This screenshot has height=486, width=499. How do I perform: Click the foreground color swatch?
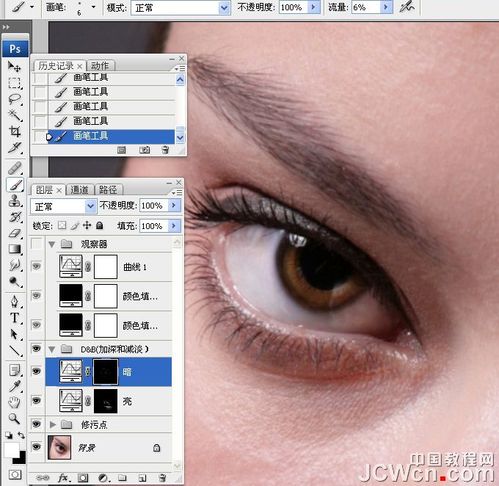tap(11, 450)
